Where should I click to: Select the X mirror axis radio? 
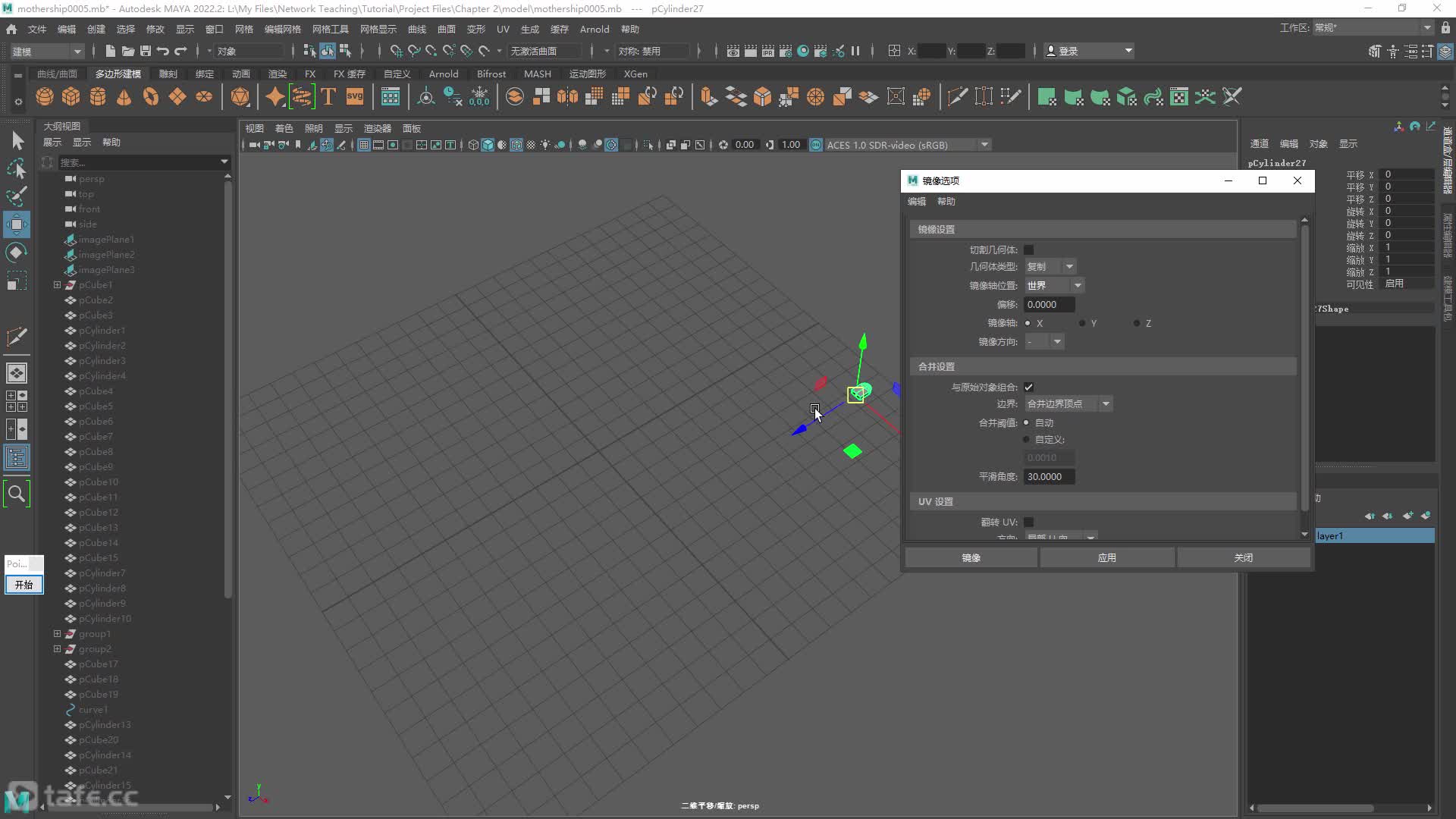1028,323
